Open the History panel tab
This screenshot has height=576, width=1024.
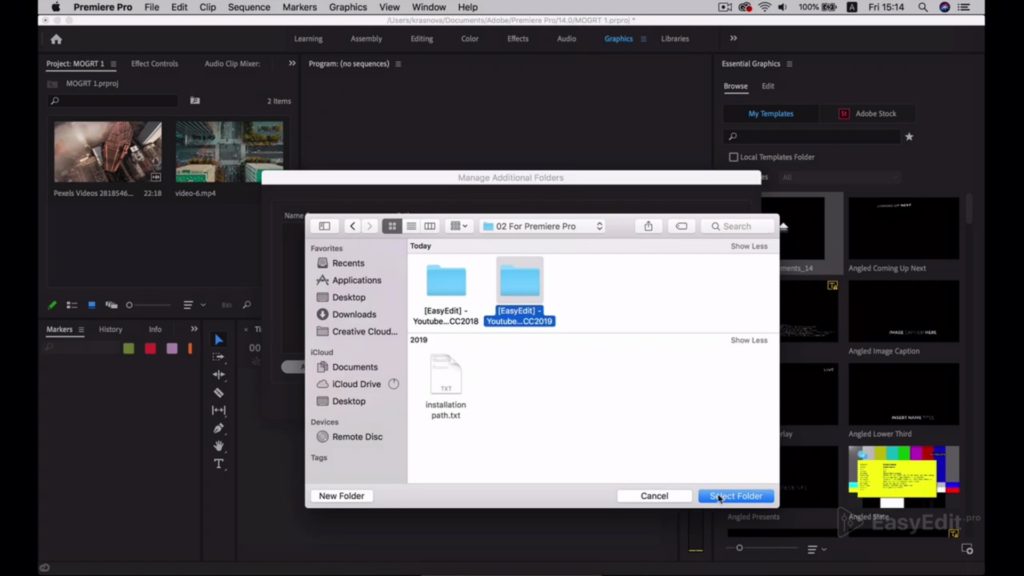click(x=110, y=329)
